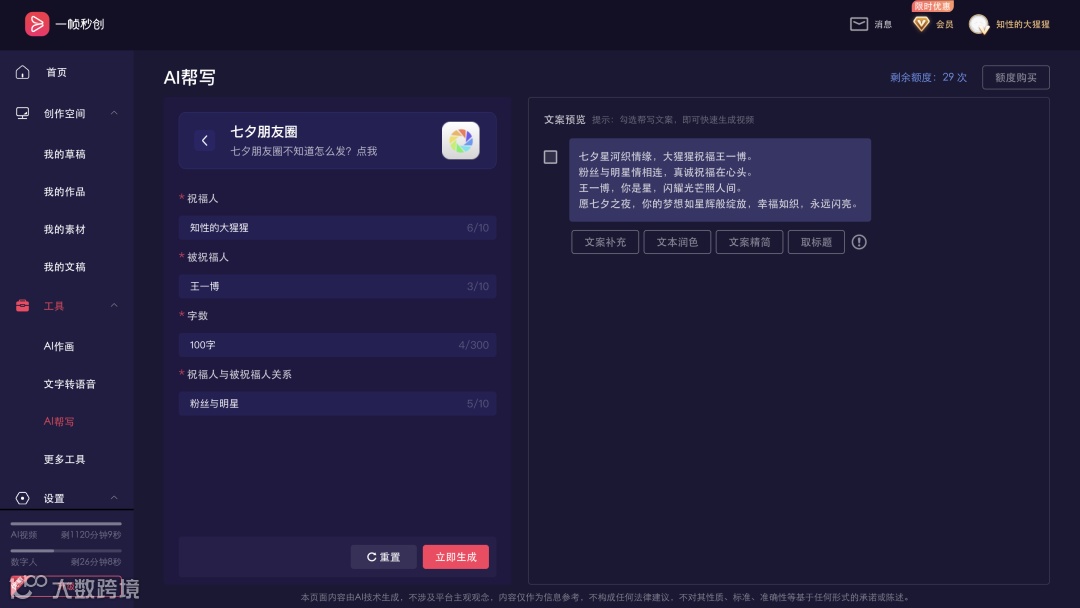1080x608 pixels.
Task: Click the 文案预览 heading
Action: (564, 120)
